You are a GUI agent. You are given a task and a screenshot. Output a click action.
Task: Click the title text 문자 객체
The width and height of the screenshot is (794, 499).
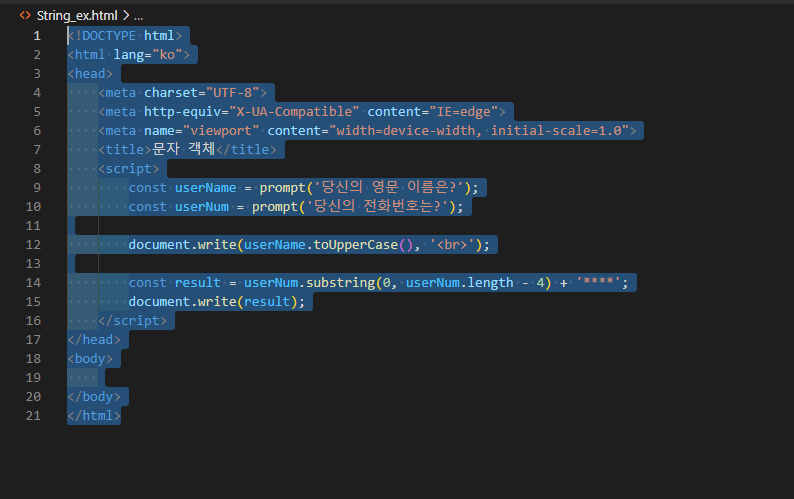tap(183, 149)
